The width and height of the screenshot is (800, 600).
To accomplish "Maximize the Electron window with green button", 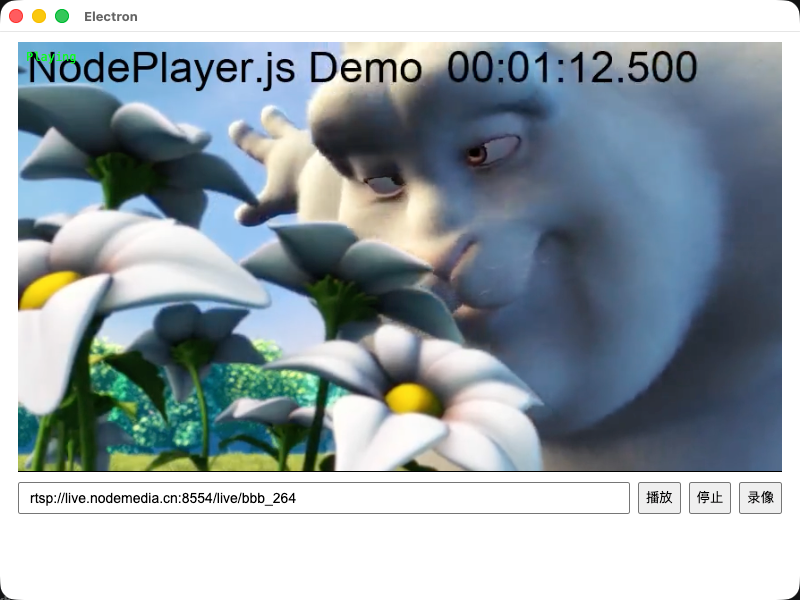I will click(62, 16).
